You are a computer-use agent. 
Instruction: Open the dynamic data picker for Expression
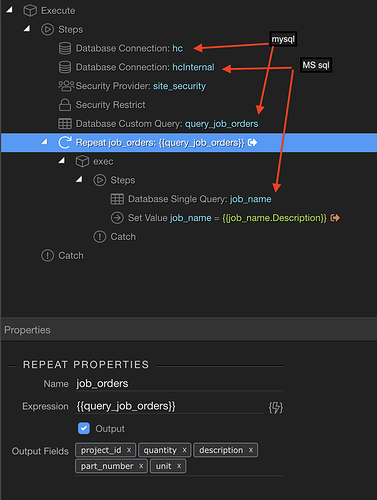[276, 407]
